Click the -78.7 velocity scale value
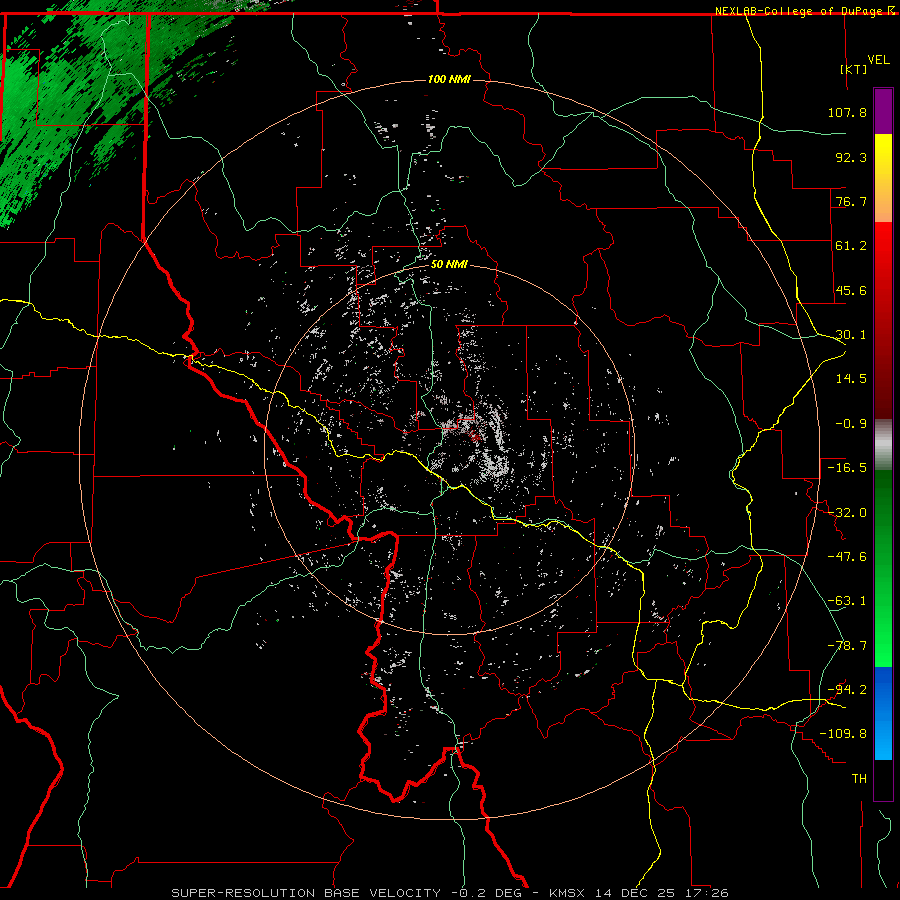This screenshot has height=900, width=900. pos(847,646)
